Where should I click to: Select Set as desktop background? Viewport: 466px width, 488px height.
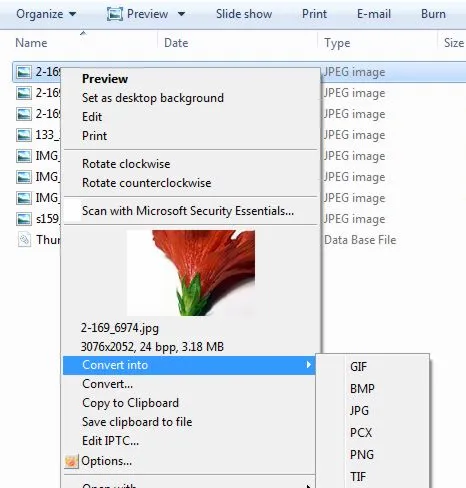click(x=153, y=98)
